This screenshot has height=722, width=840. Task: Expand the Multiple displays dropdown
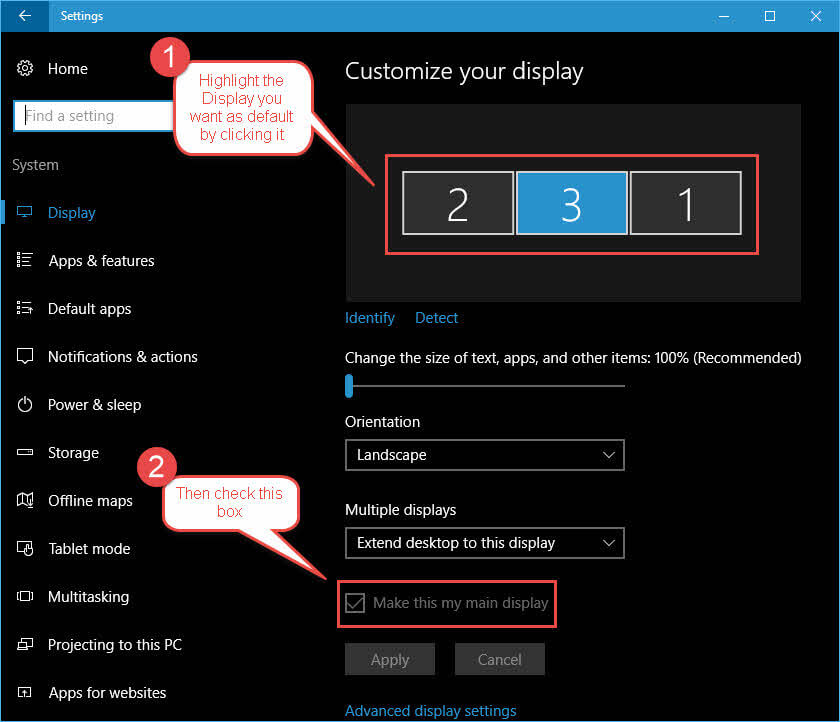click(x=484, y=543)
